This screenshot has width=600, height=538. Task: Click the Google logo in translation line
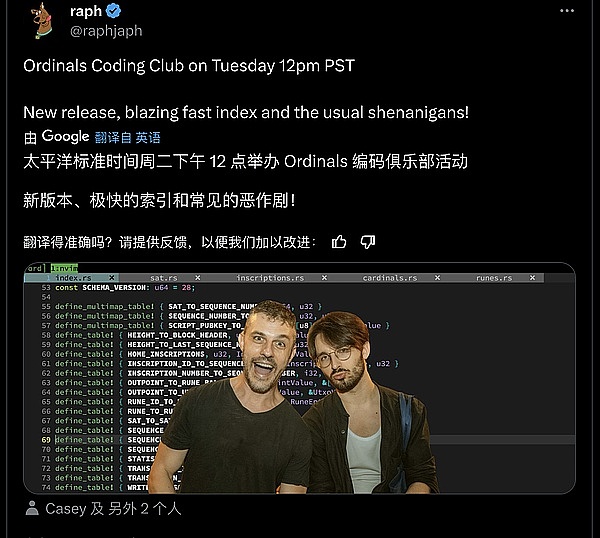pyautogui.click(x=65, y=136)
